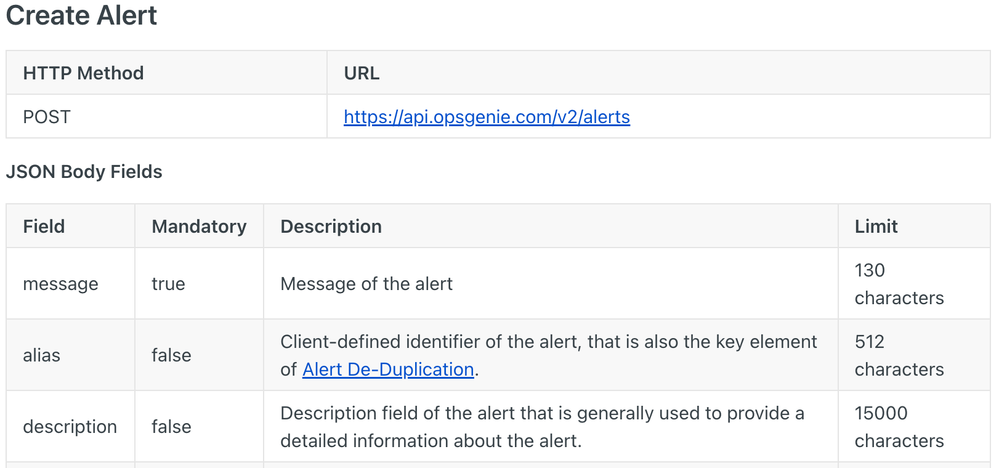999x468 pixels.
Task: Open the Alert De-Duplication link
Action: click(x=388, y=369)
